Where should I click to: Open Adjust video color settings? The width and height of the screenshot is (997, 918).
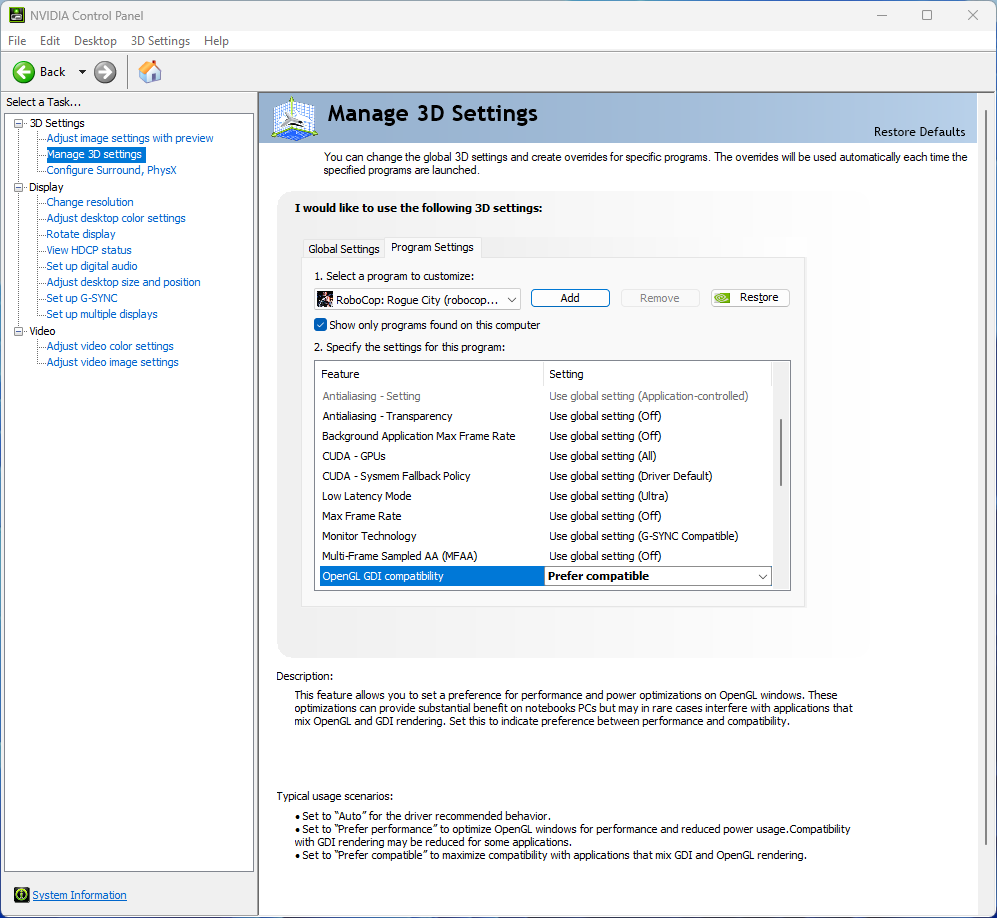click(110, 346)
